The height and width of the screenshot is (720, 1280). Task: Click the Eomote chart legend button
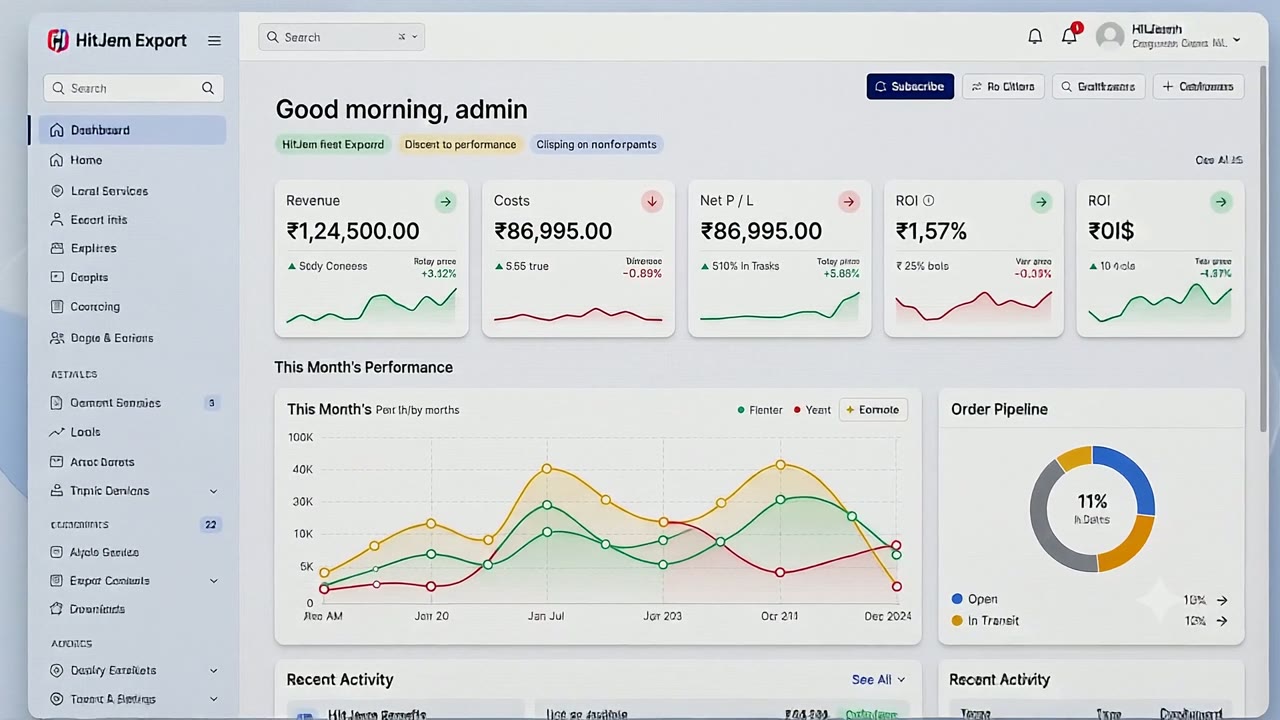tap(873, 410)
